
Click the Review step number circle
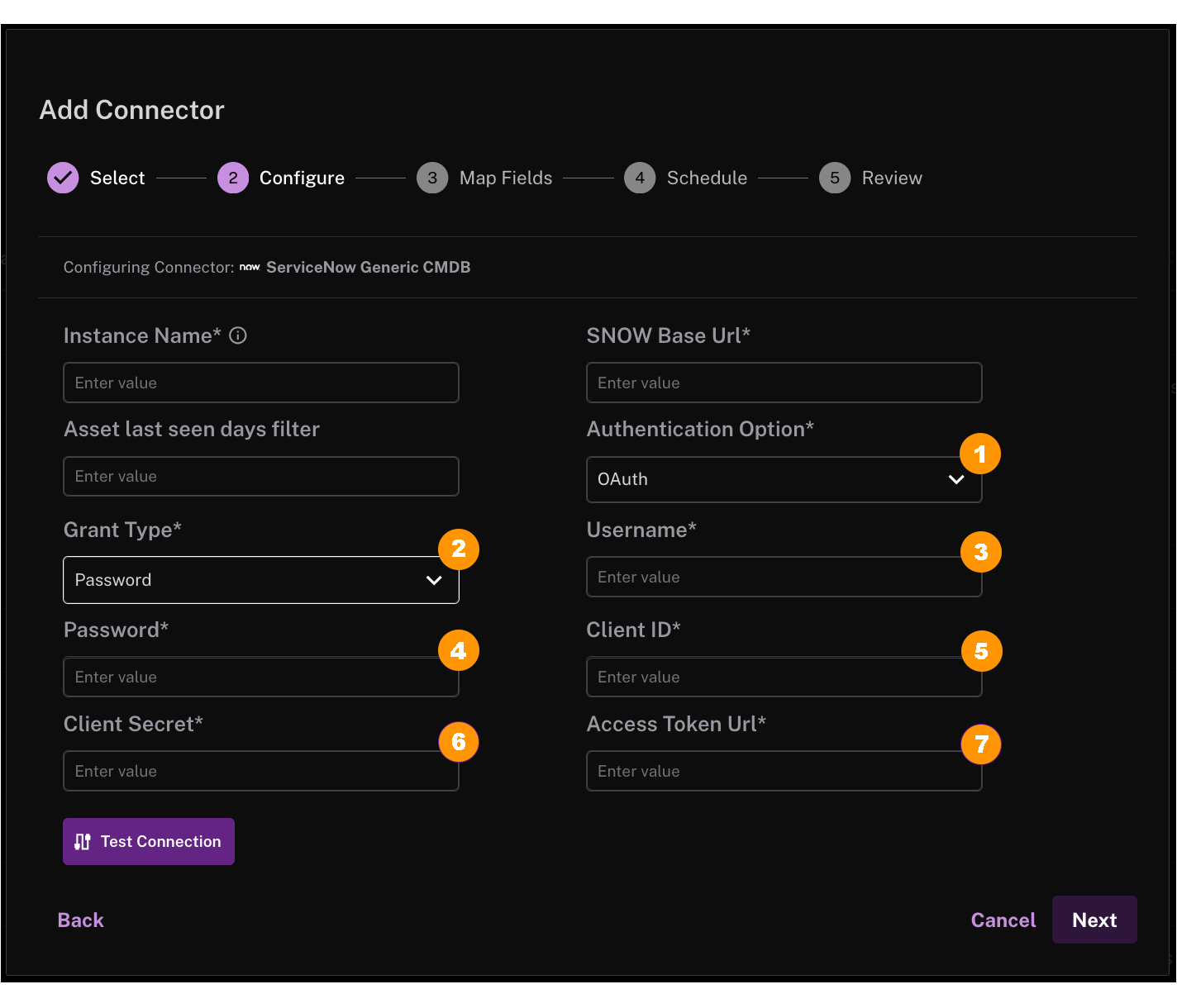point(835,178)
